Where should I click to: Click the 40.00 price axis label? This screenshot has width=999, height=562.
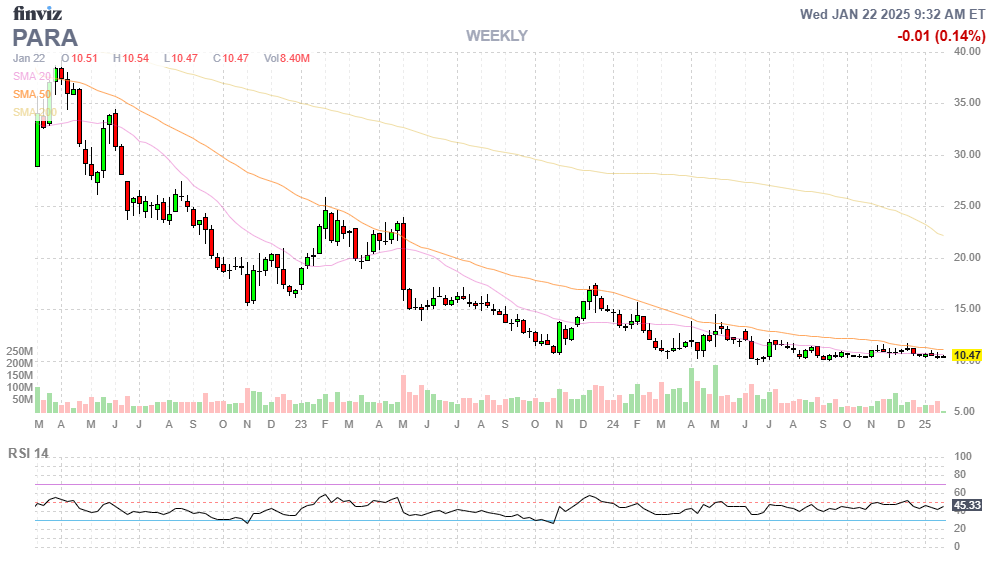(966, 51)
